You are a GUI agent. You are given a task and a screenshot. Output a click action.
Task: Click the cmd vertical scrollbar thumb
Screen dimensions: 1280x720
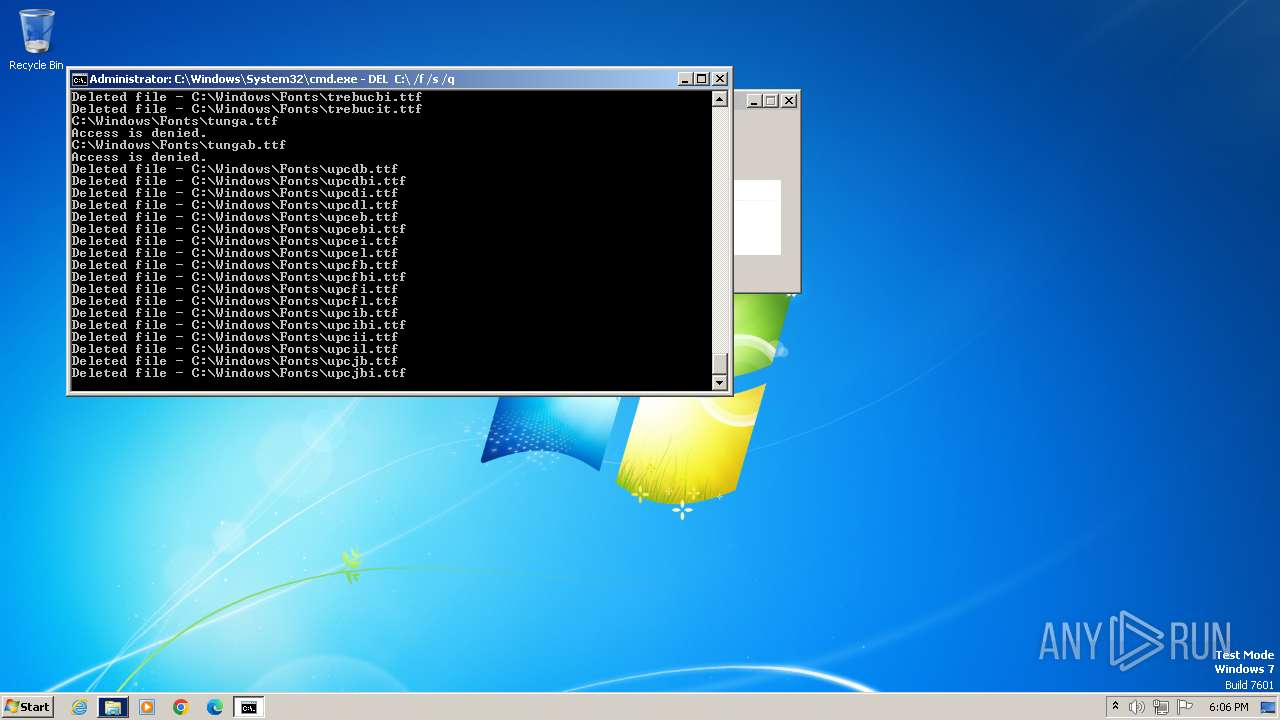pos(719,364)
